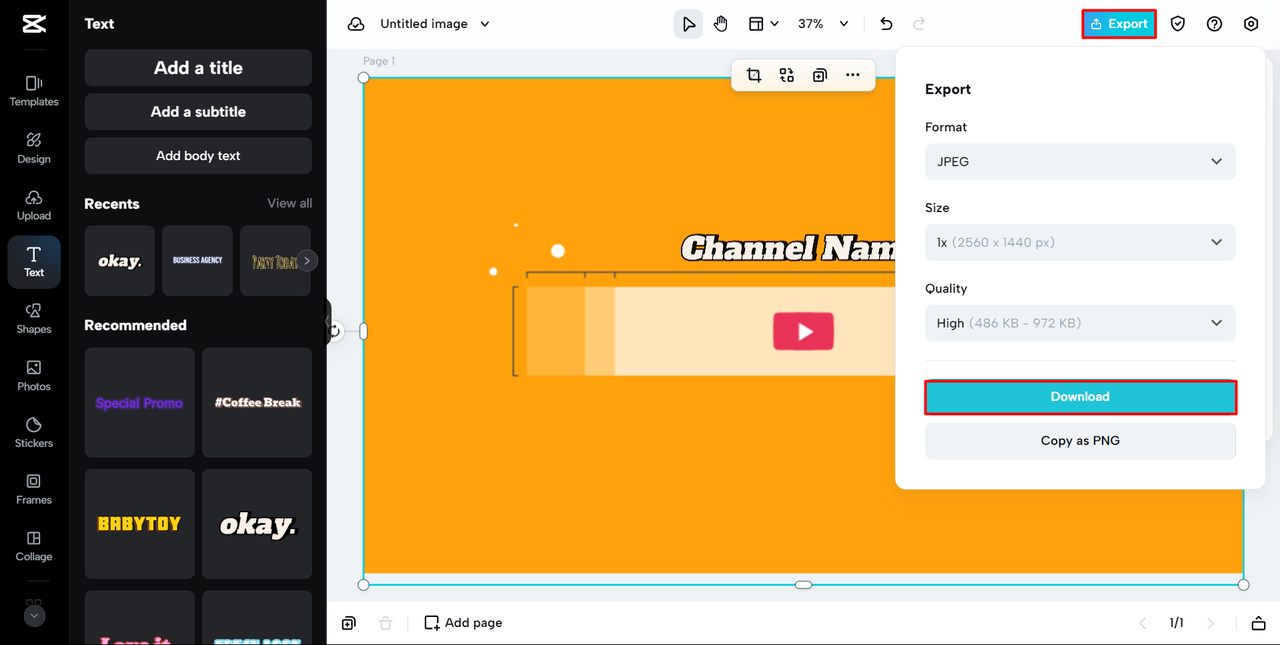Click Add a subtitle button

click(x=198, y=112)
